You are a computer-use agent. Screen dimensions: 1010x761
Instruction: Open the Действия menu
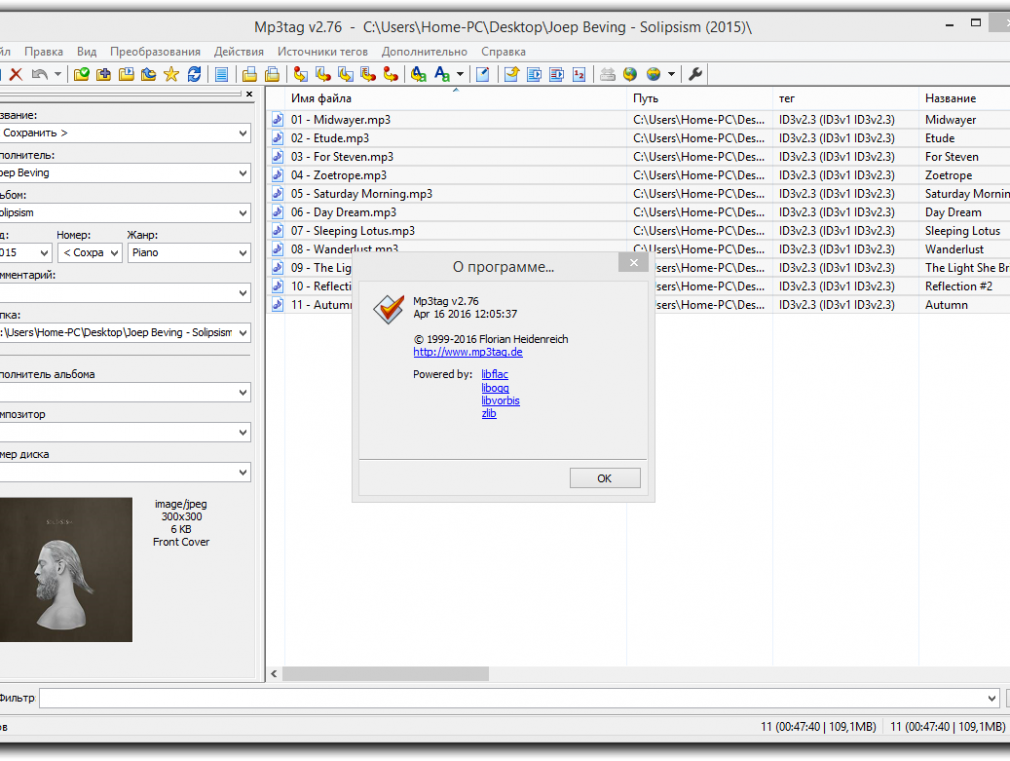pos(239,52)
